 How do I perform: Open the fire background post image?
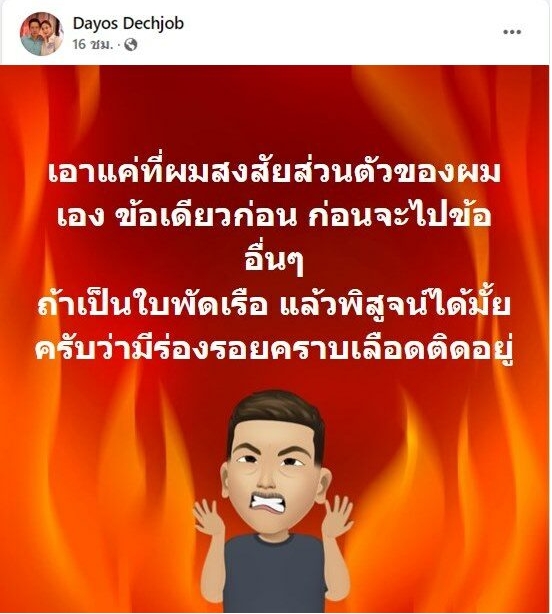pos(275,339)
